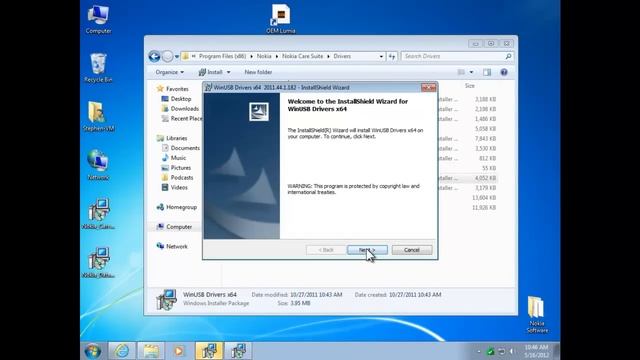Click Nokia in address bar path
Image resolution: width=640 pixels, height=360 pixels.
click(x=264, y=56)
